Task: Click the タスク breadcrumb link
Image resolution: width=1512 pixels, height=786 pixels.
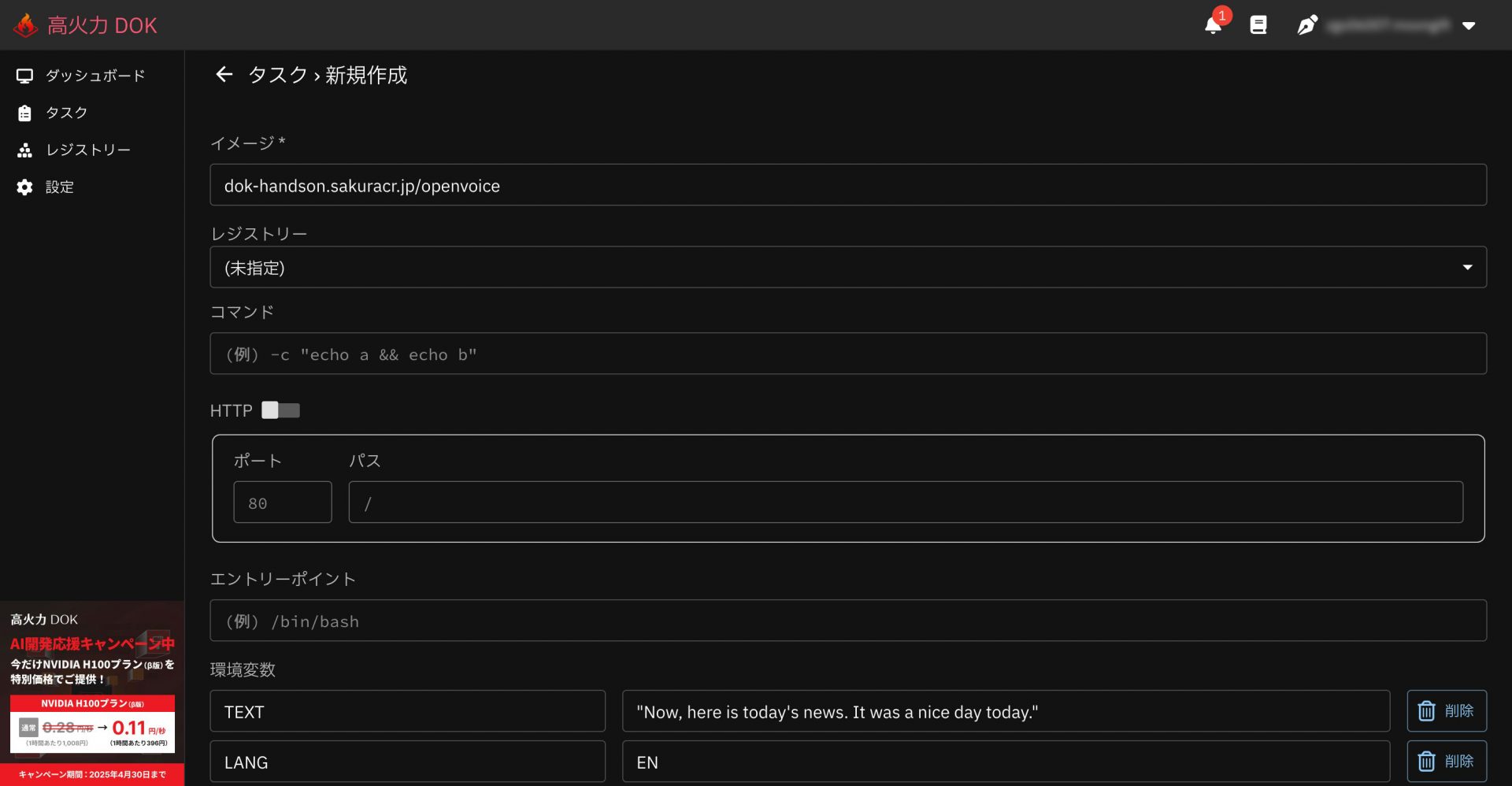Action: (x=277, y=75)
